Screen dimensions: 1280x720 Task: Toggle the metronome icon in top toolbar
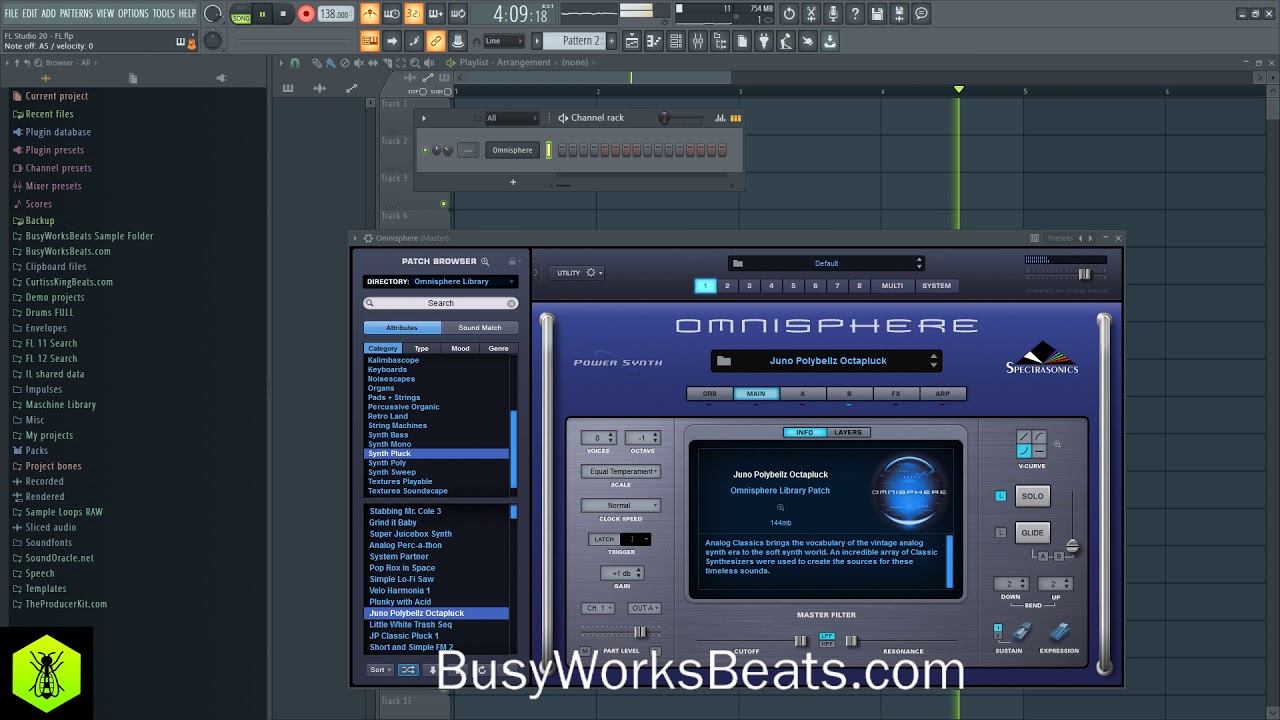tap(370, 14)
